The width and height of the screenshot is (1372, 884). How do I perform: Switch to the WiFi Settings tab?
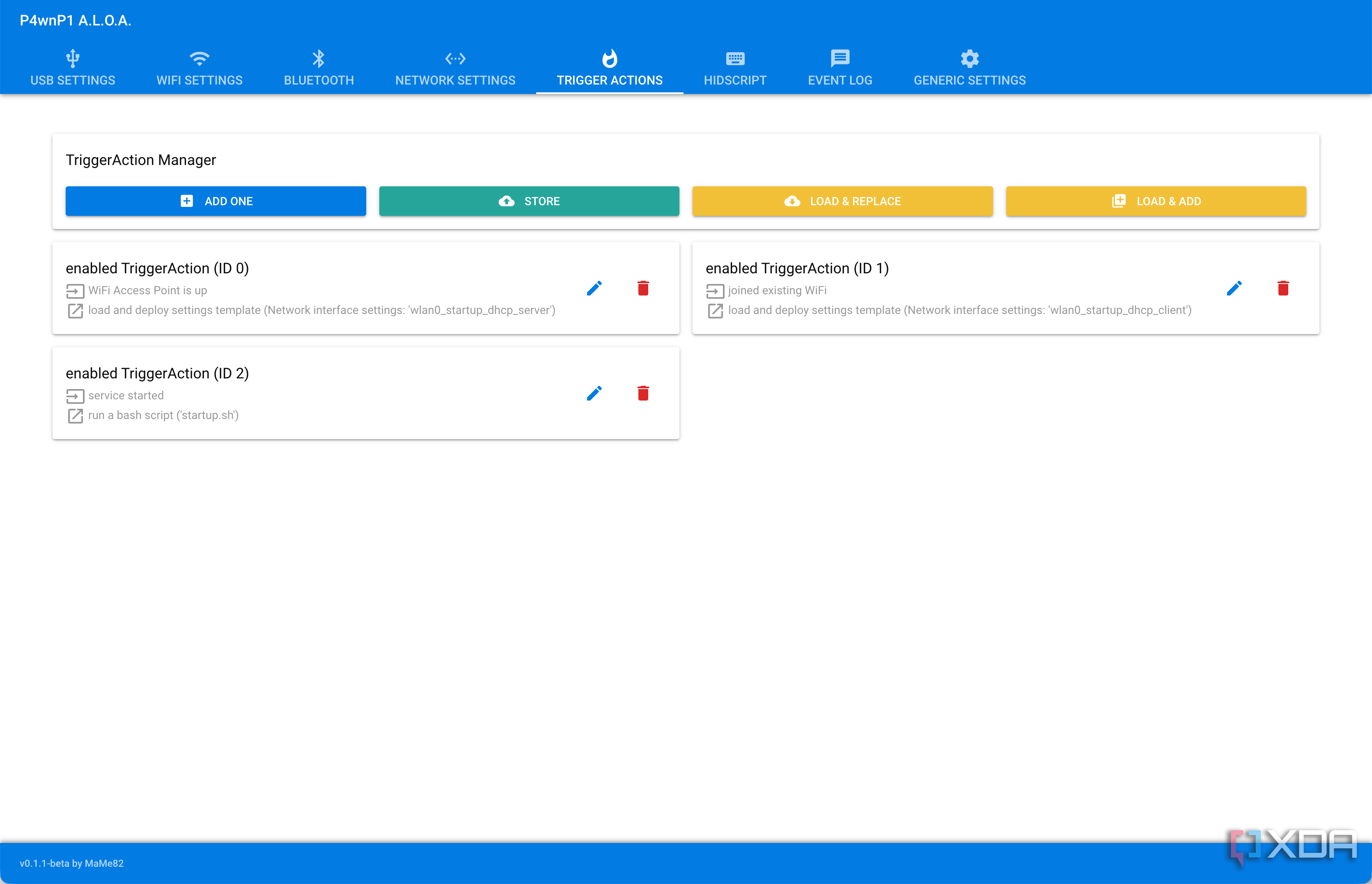199,68
